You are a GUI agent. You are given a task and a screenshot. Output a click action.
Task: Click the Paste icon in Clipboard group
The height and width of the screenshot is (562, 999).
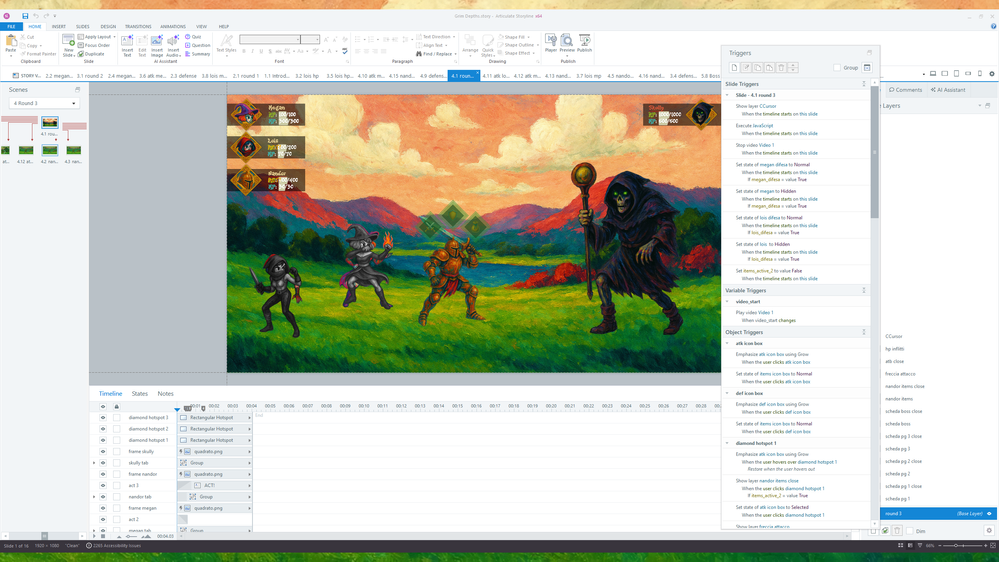[11, 43]
